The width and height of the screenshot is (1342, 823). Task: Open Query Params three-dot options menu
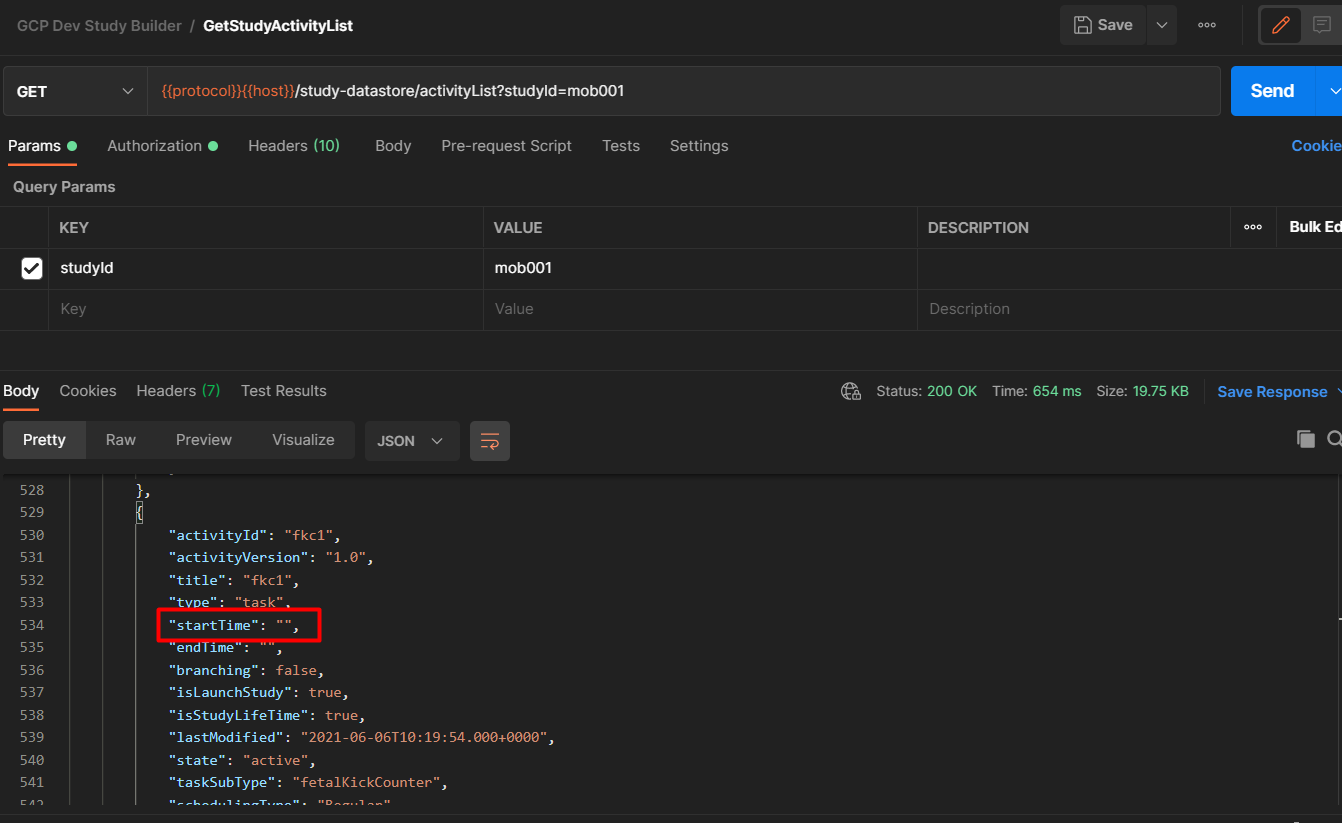[x=1253, y=227]
